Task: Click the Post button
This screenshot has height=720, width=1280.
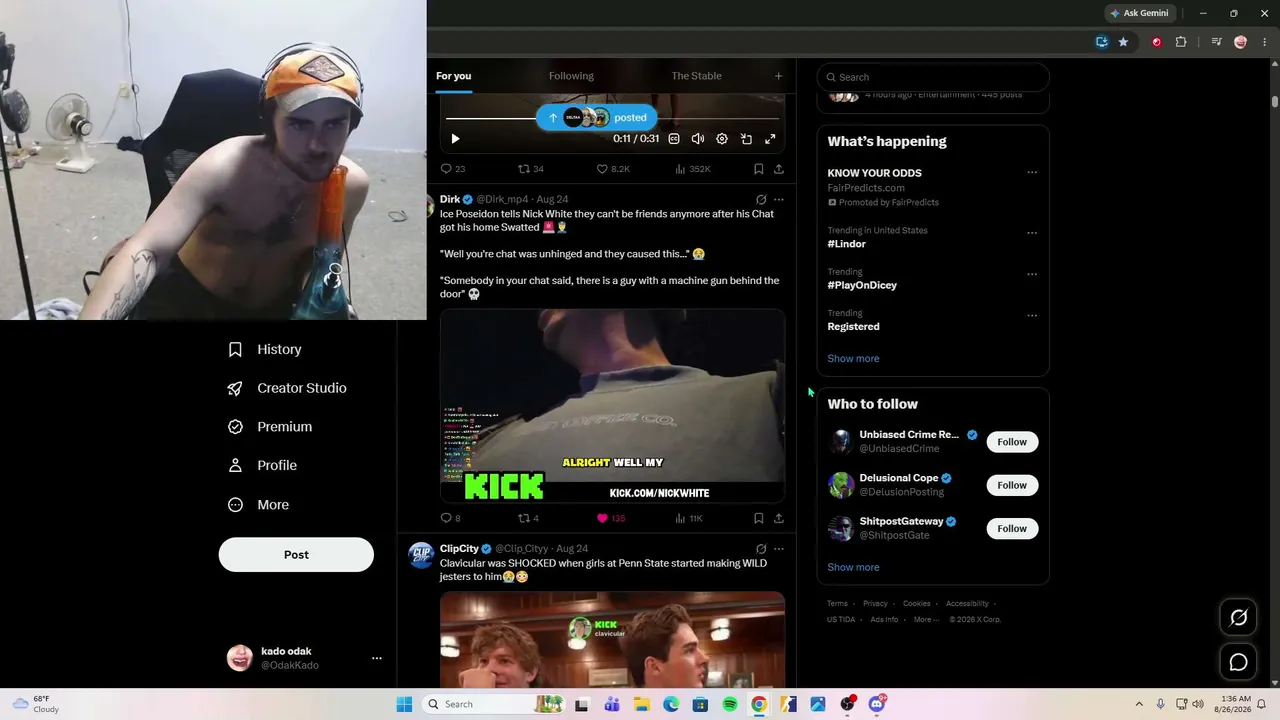Action: click(x=296, y=555)
